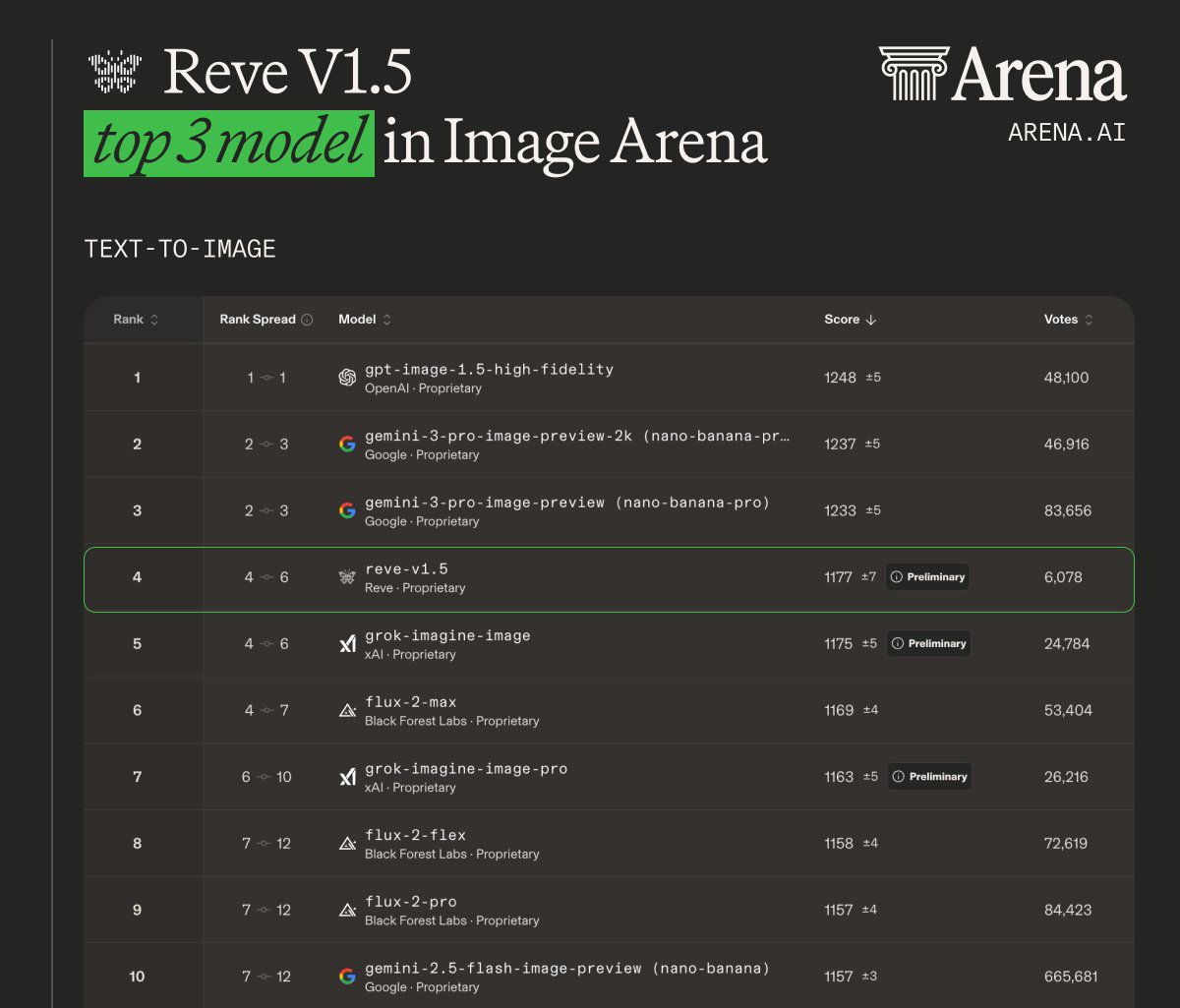Sort by the Model column arrows

pos(386,320)
